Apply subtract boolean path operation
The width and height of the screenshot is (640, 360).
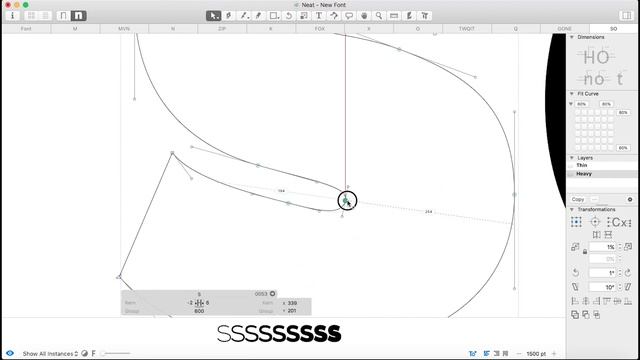pos(586,315)
